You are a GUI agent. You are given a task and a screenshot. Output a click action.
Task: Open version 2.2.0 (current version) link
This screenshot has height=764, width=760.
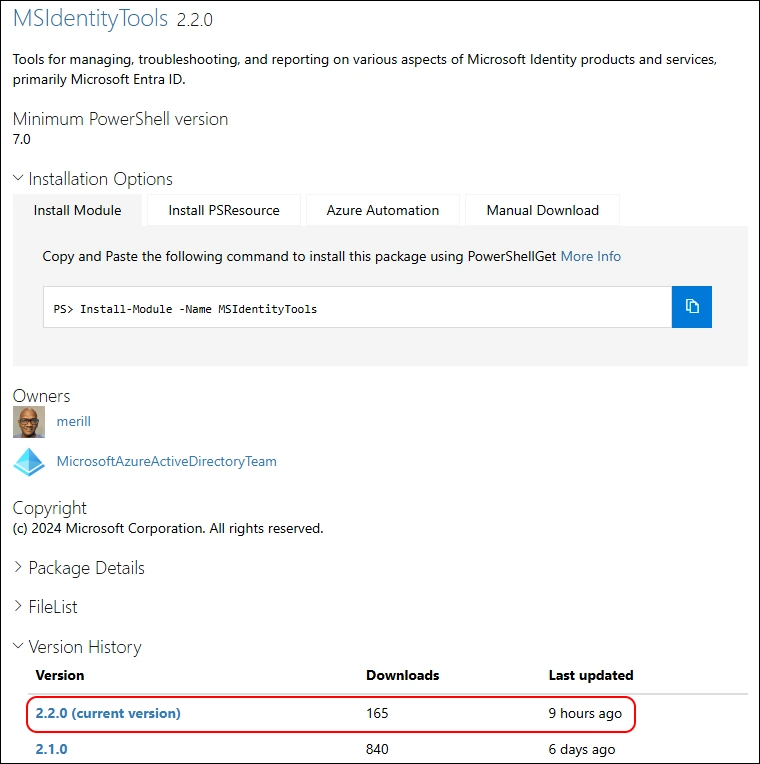tap(108, 713)
